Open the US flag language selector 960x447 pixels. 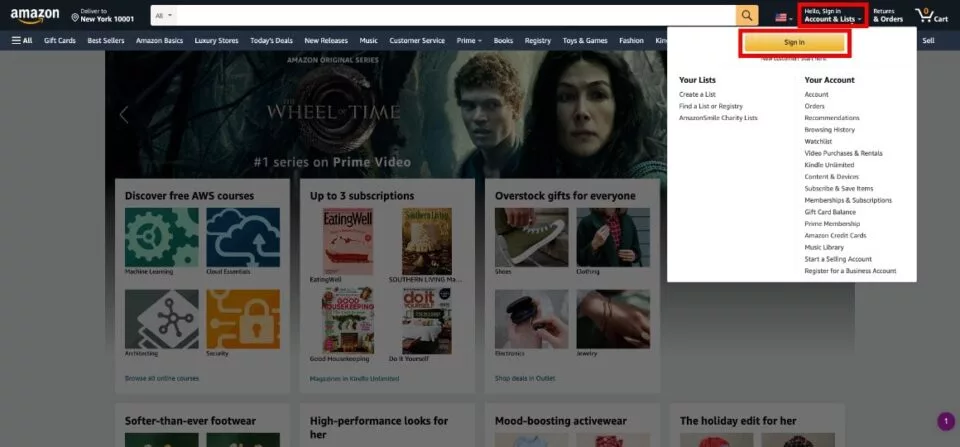pos(784,16)
